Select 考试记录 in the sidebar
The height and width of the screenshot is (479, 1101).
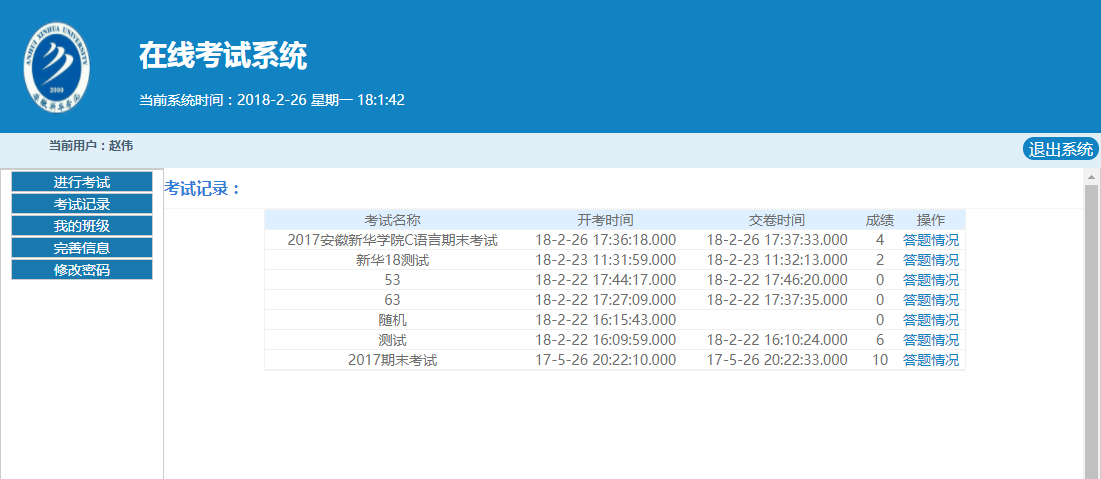(82, 204)
